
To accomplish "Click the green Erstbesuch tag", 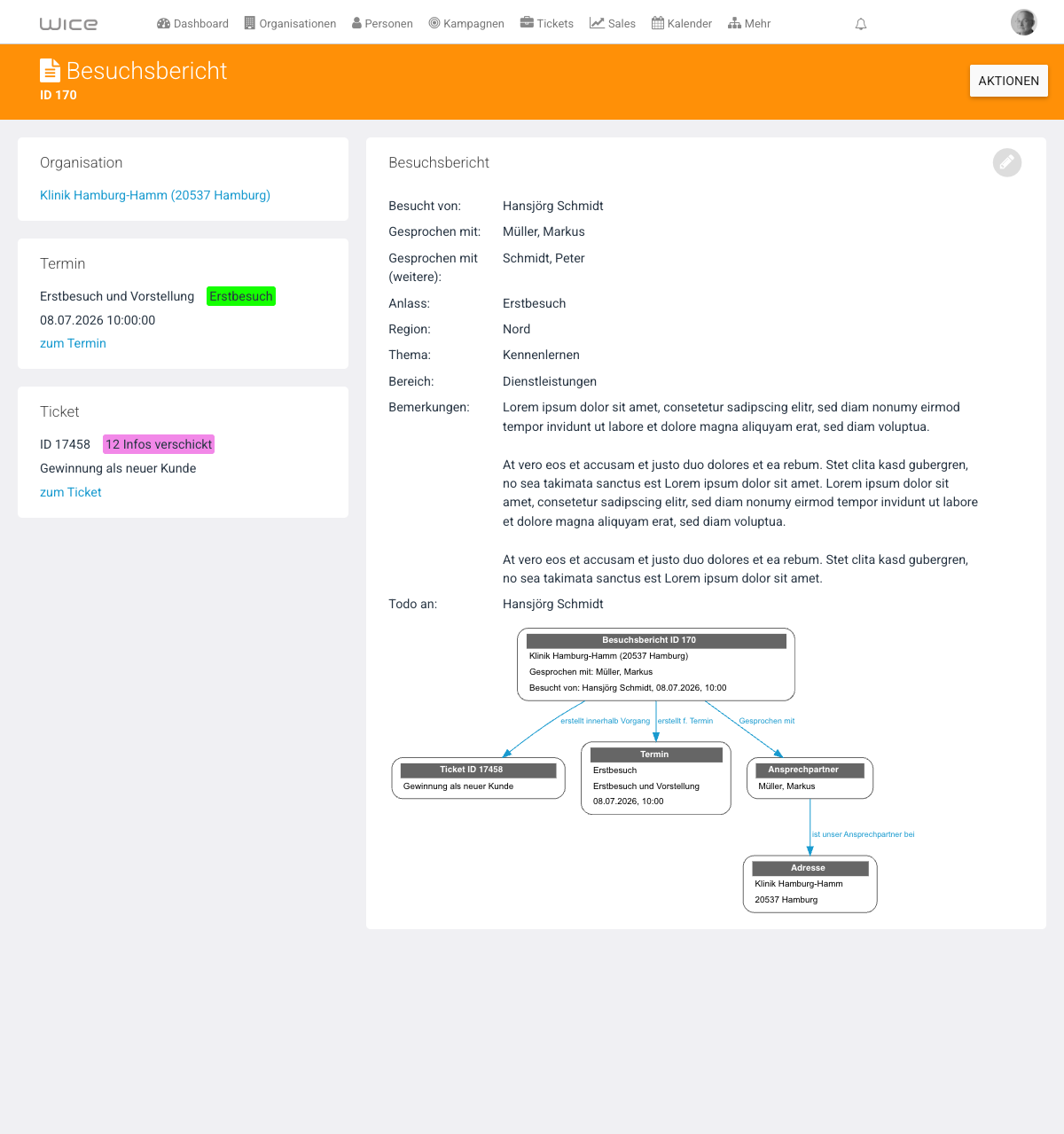I will [241, 296].
